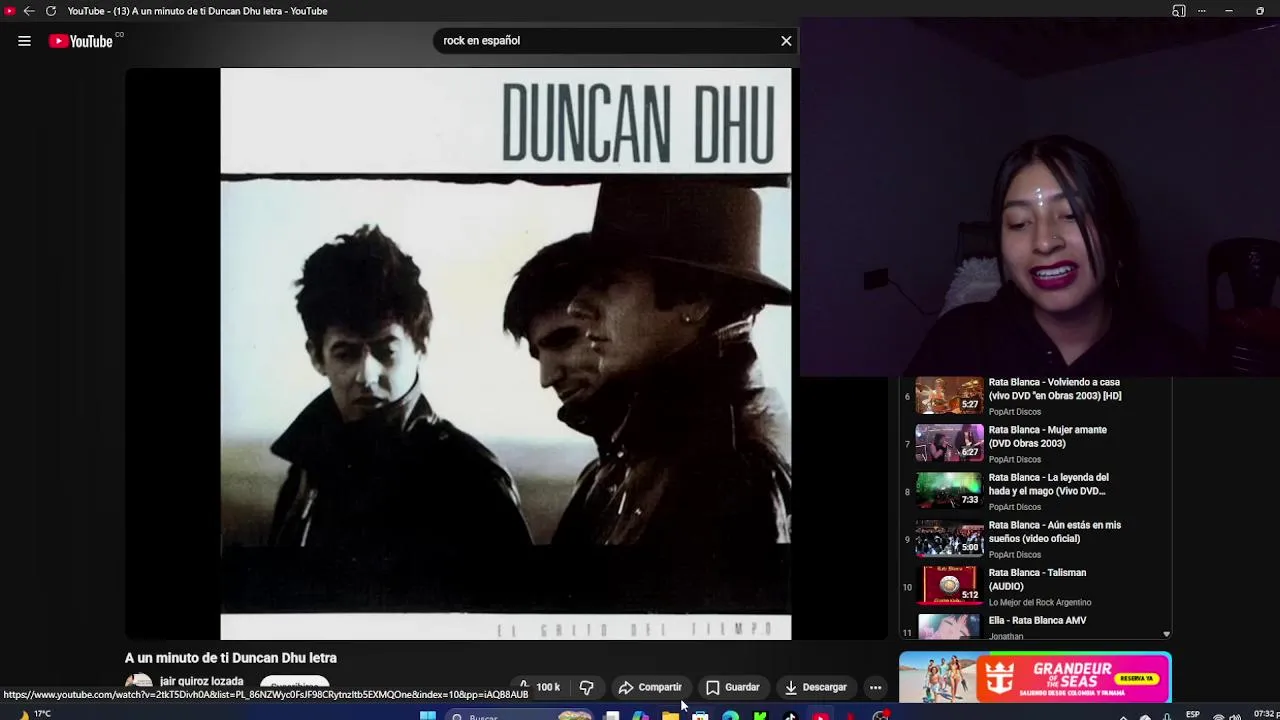Screen dimensions: 1280x720
Task: Open the YouTube hamburger guide menu
Action: point(24,41)
